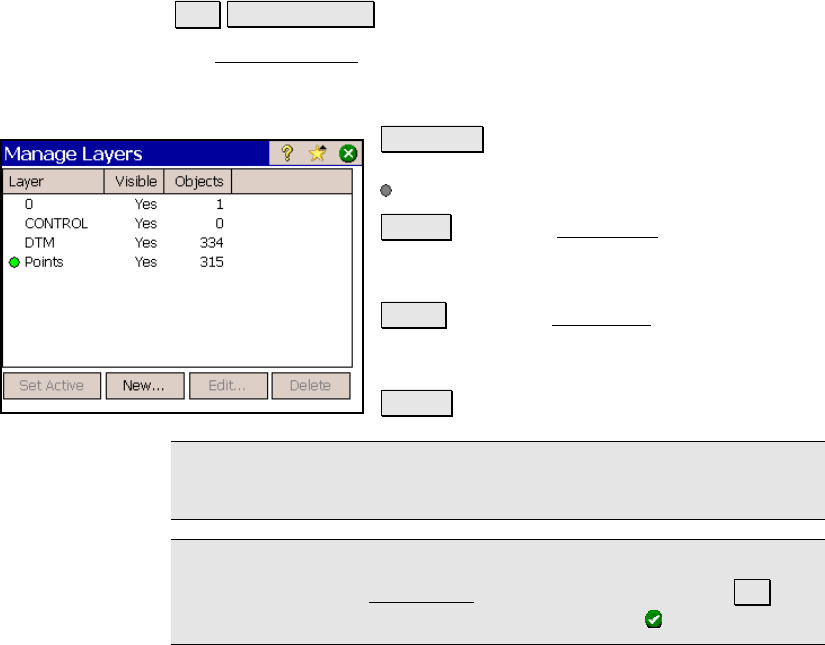825x645 pixels.
Task: Select layer 0 in the list
Action: (x=177, y=204)
